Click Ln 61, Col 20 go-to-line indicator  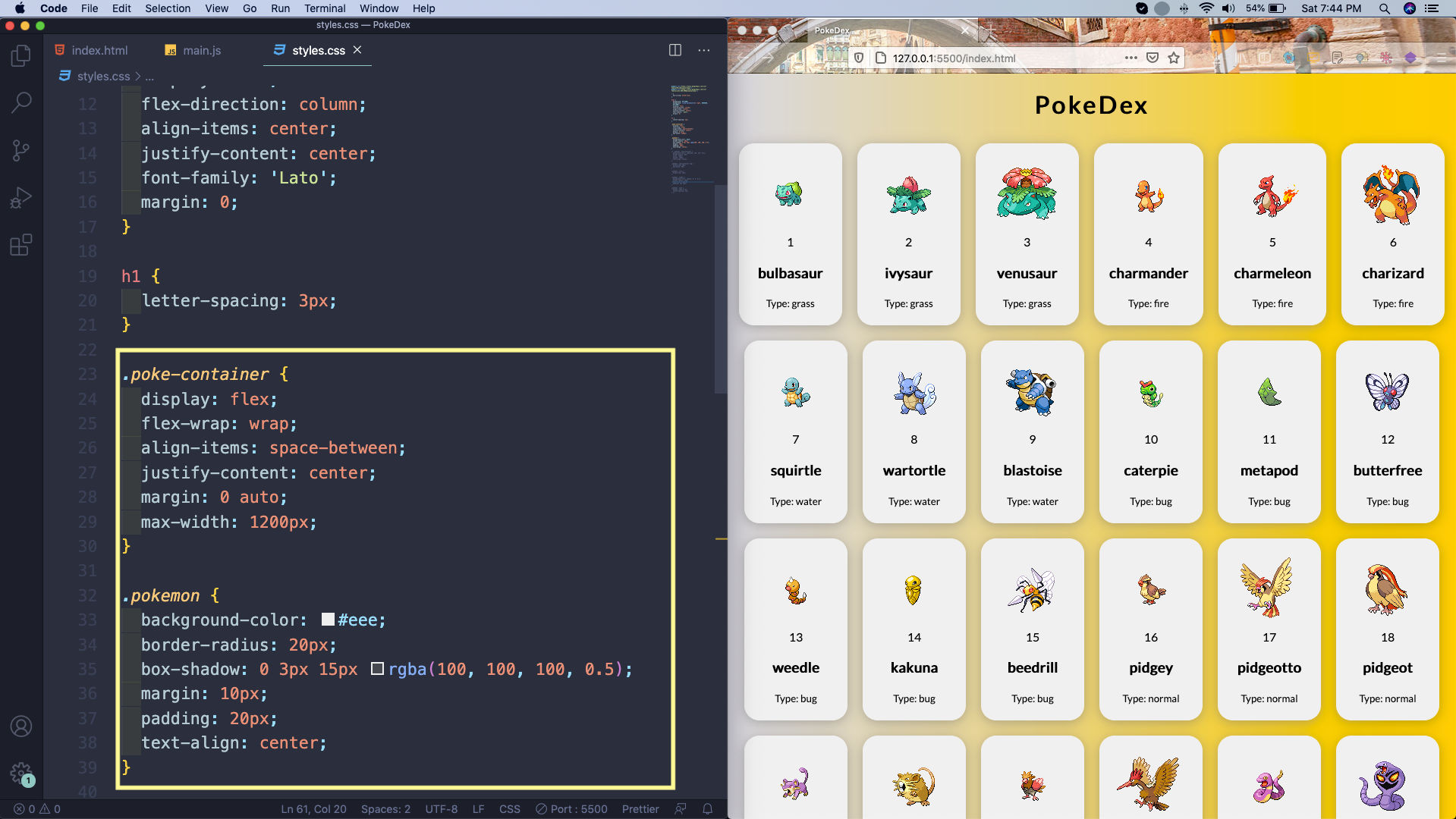313,809
